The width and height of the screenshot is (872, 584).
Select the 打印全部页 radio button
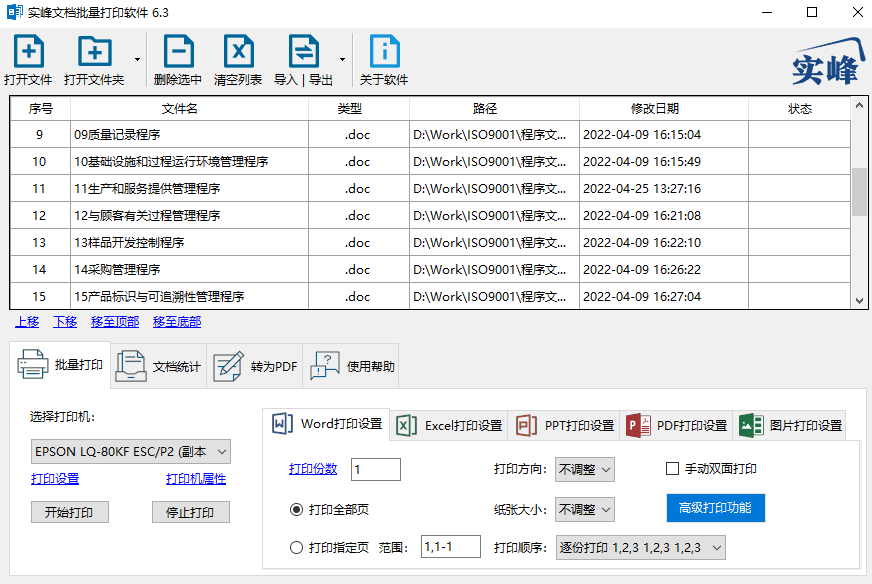click(x=296, y=509)
